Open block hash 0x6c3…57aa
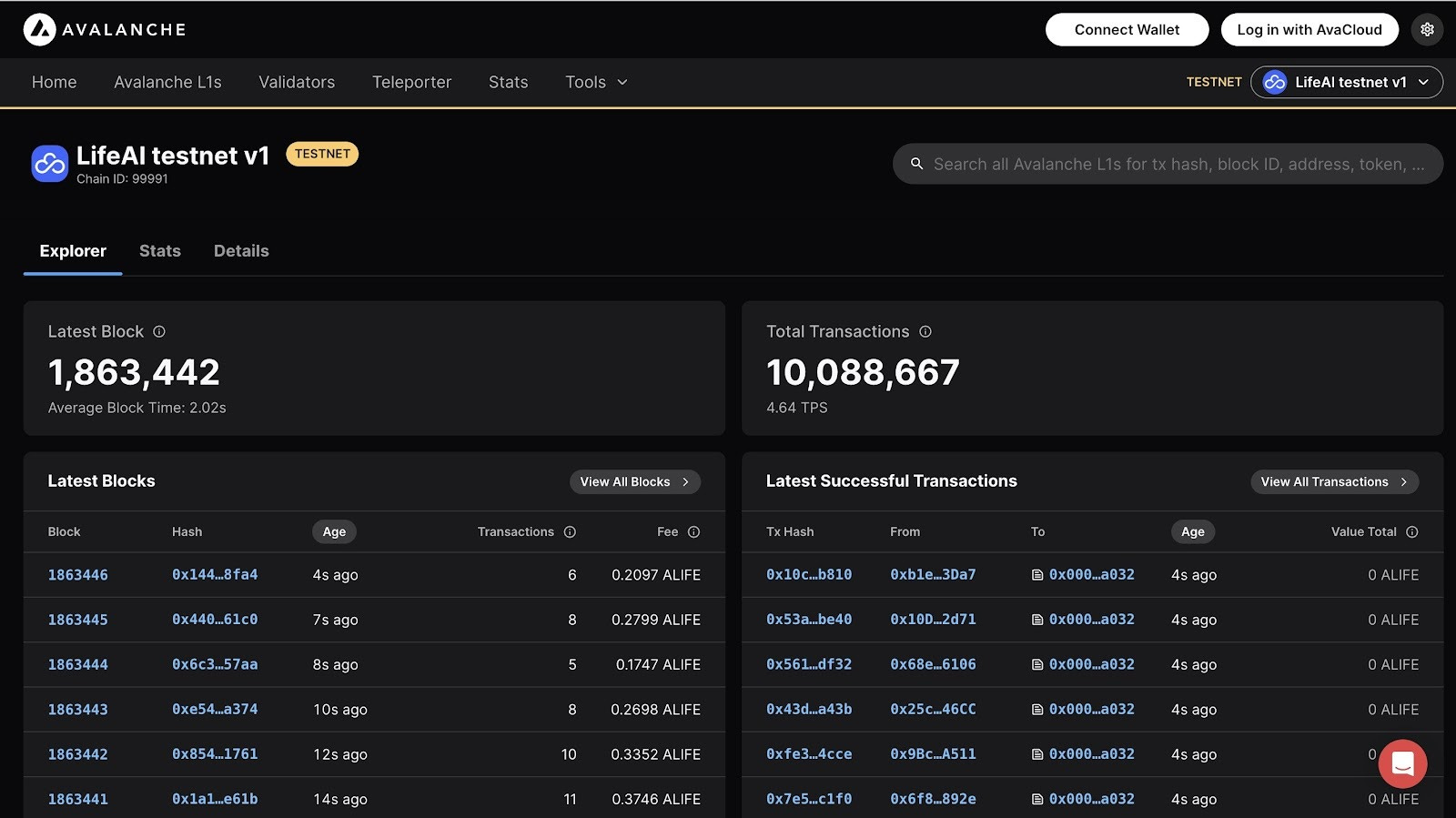The width and height of the screenshot is (1456, 818). click(215, 664)
